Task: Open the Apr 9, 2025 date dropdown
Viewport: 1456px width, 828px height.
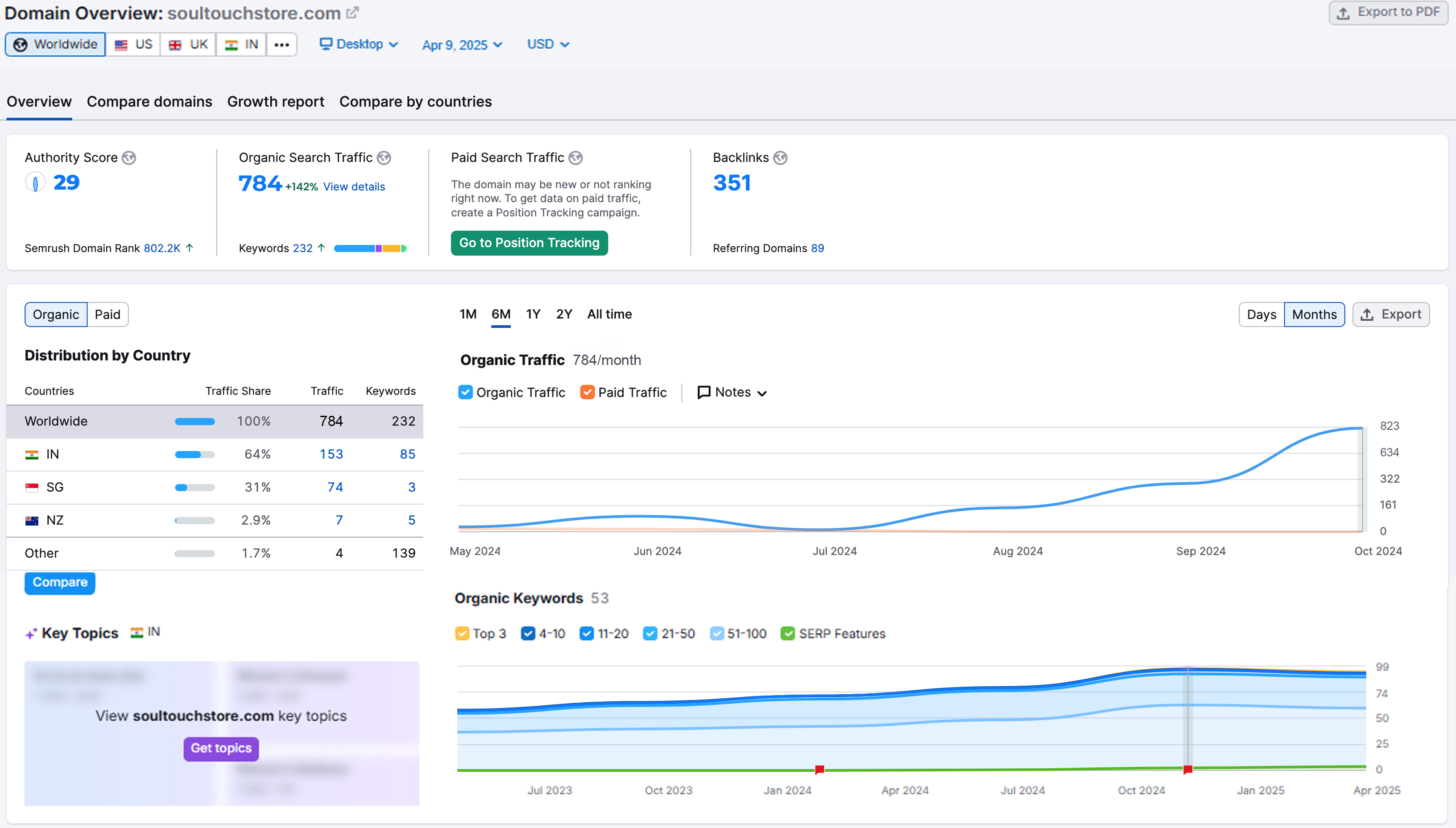Action: (462, 45)
